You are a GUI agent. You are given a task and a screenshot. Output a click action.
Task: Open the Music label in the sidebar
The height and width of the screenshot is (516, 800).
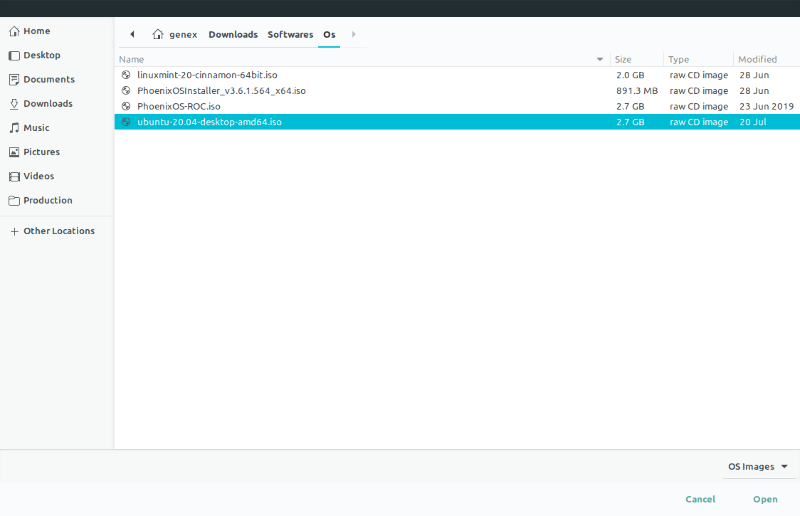click(36, 128)
